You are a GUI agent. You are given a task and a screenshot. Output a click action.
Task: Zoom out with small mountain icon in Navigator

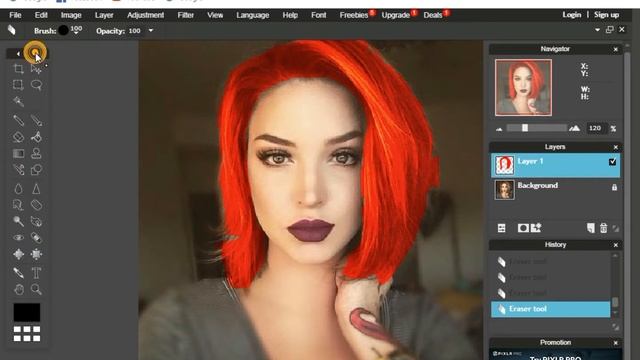tap(499, 129)
